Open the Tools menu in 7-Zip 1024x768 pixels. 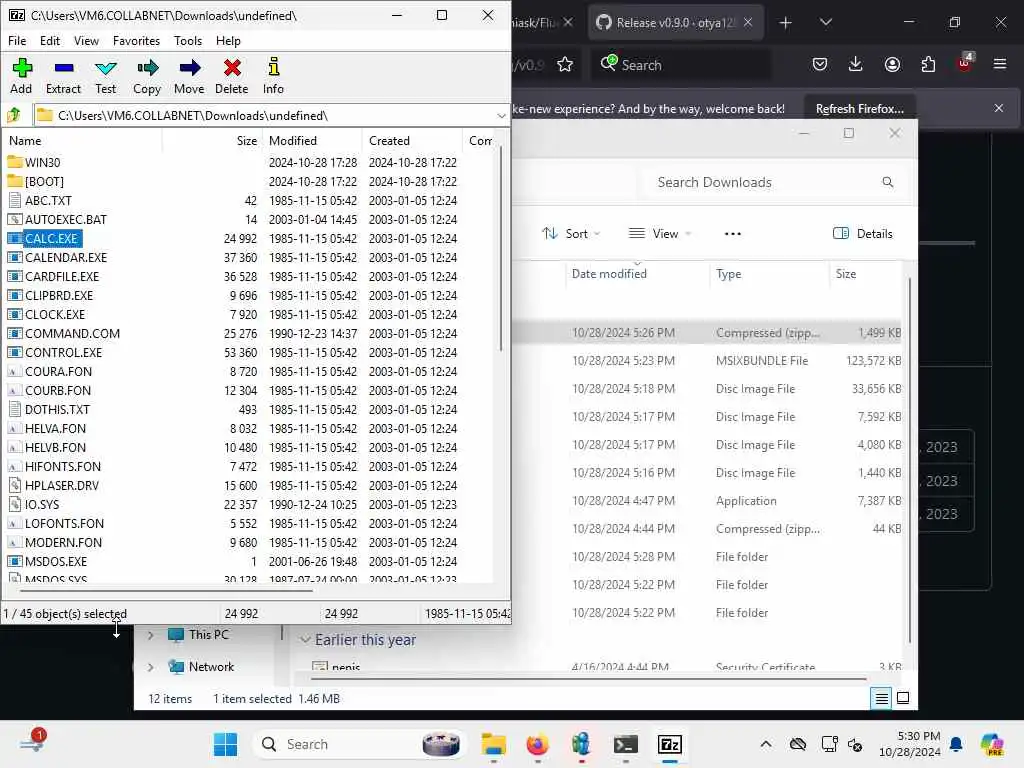187,40
